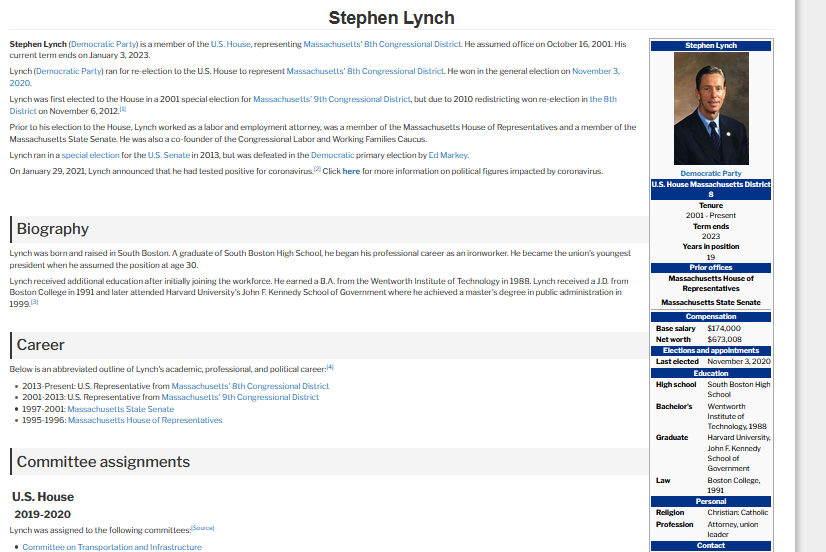Screen dimensions: 826x552
Task: Click the Committee assignments section heading
Action: (x=103, y=462)
